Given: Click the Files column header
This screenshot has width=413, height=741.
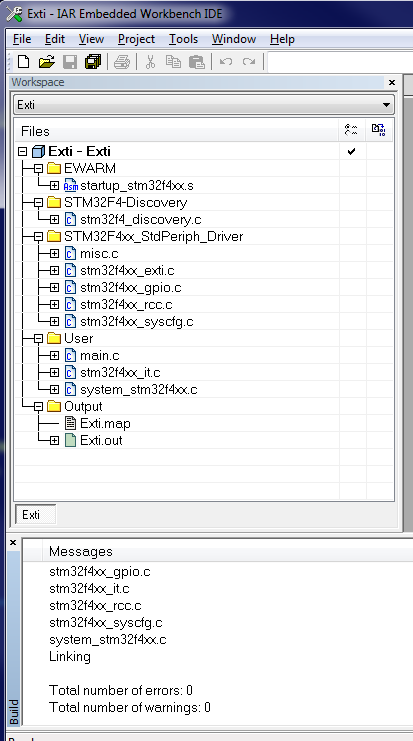Looking at the screenshot, I should [x=177, y=131].
